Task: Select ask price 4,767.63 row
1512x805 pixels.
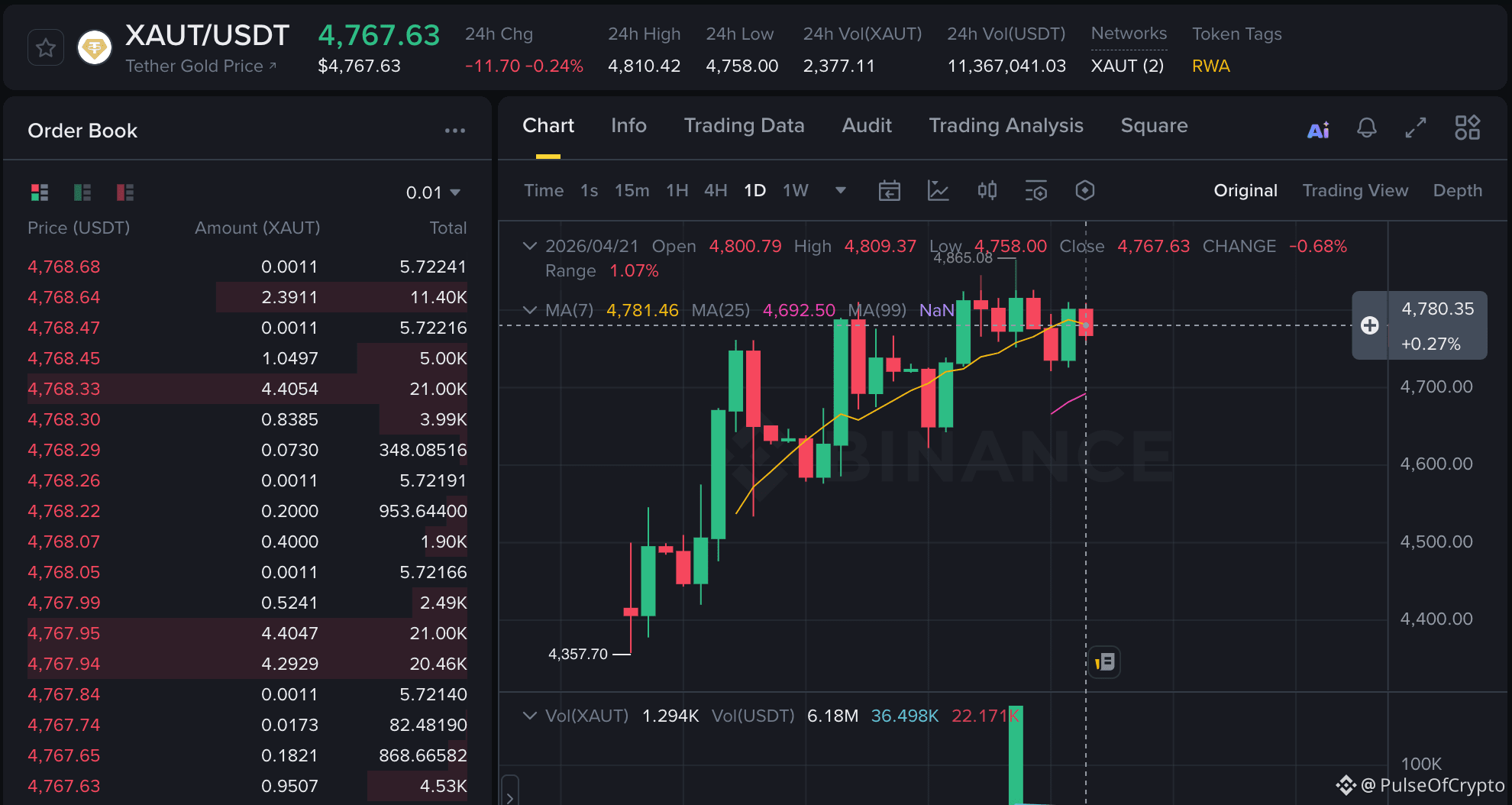Action: tap(247, 786)
